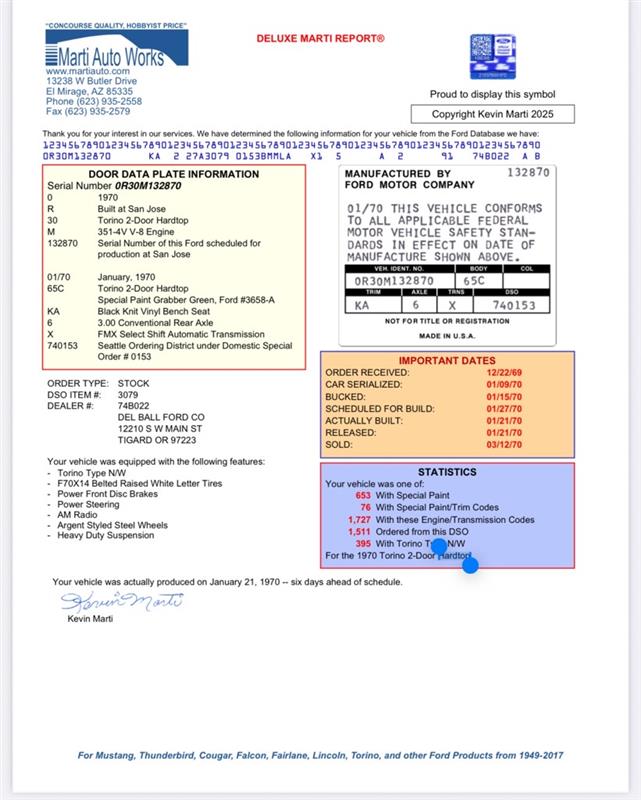Select the 'Heavy Duty Suspension' feature
This screenshot has height=800, width=641.
(x=106, y=535)
